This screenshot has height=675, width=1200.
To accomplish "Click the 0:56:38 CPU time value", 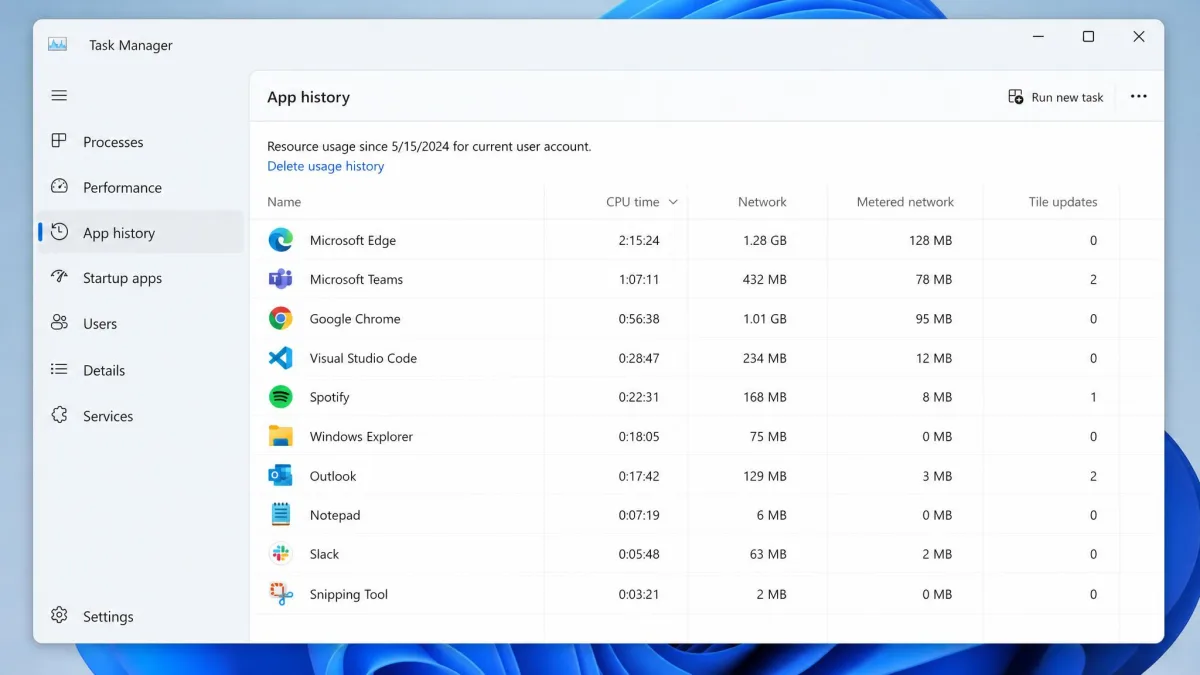I will point(639,319).
